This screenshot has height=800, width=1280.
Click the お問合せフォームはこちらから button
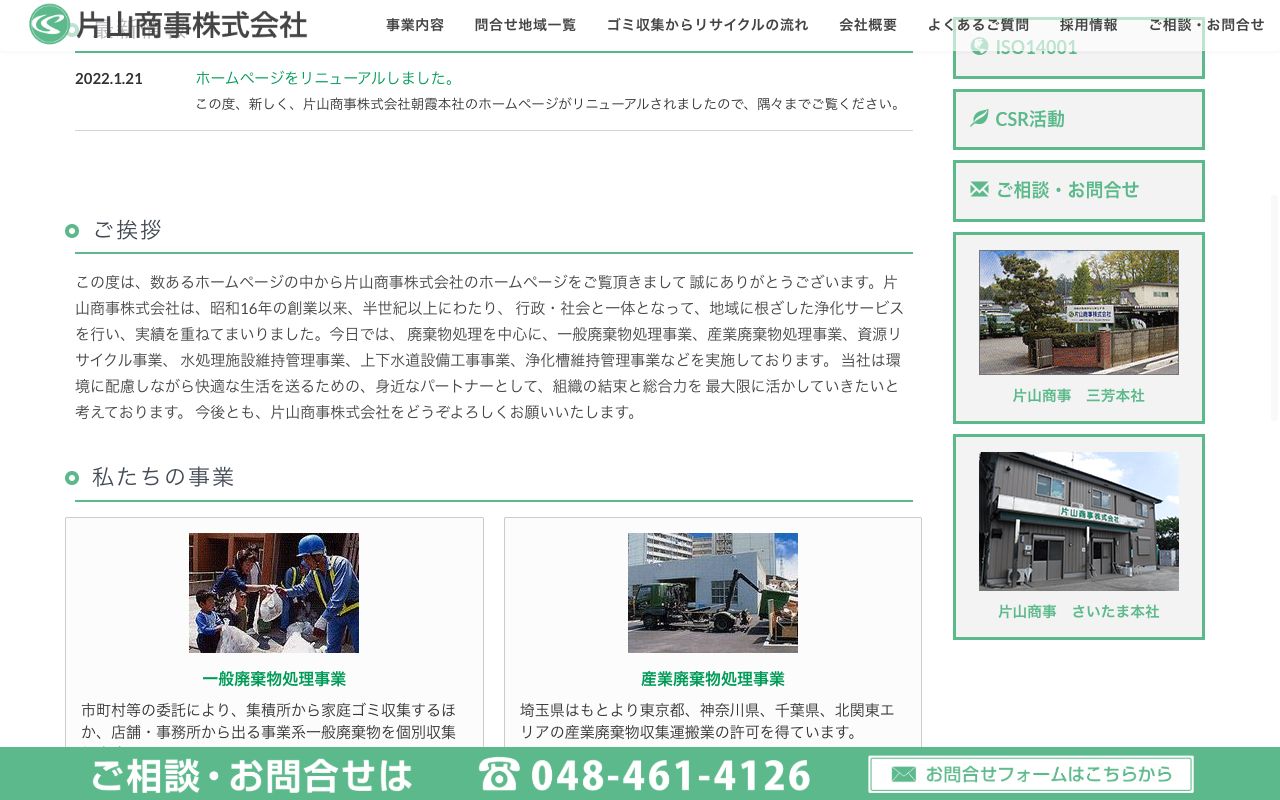coord(1031,774)
